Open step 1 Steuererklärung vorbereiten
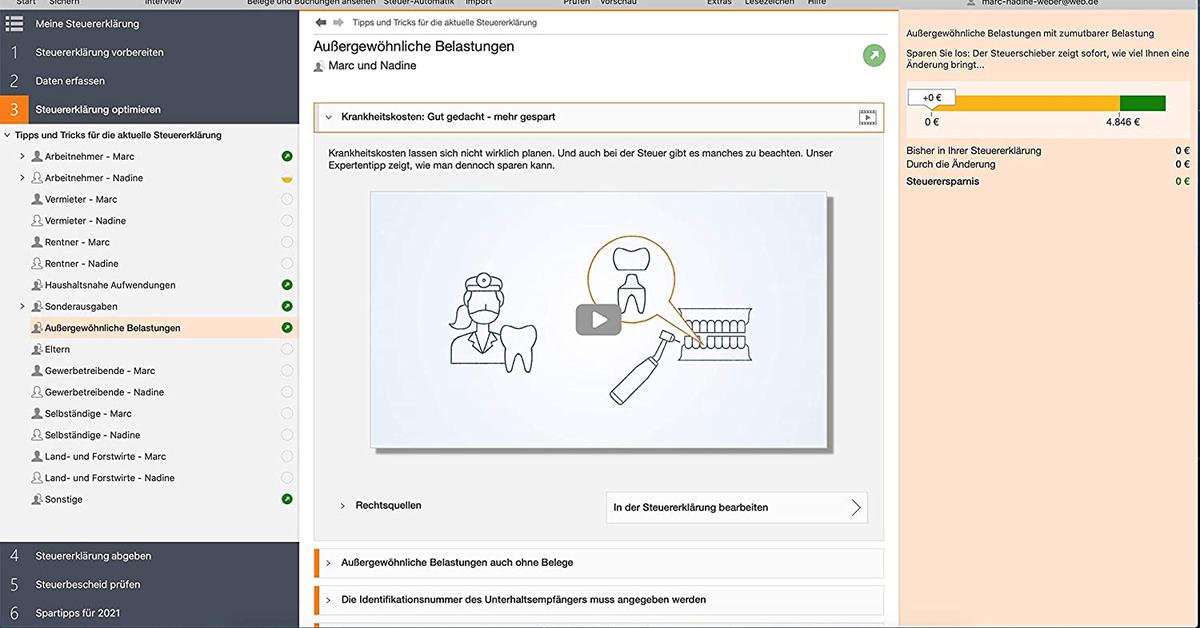 149,52
